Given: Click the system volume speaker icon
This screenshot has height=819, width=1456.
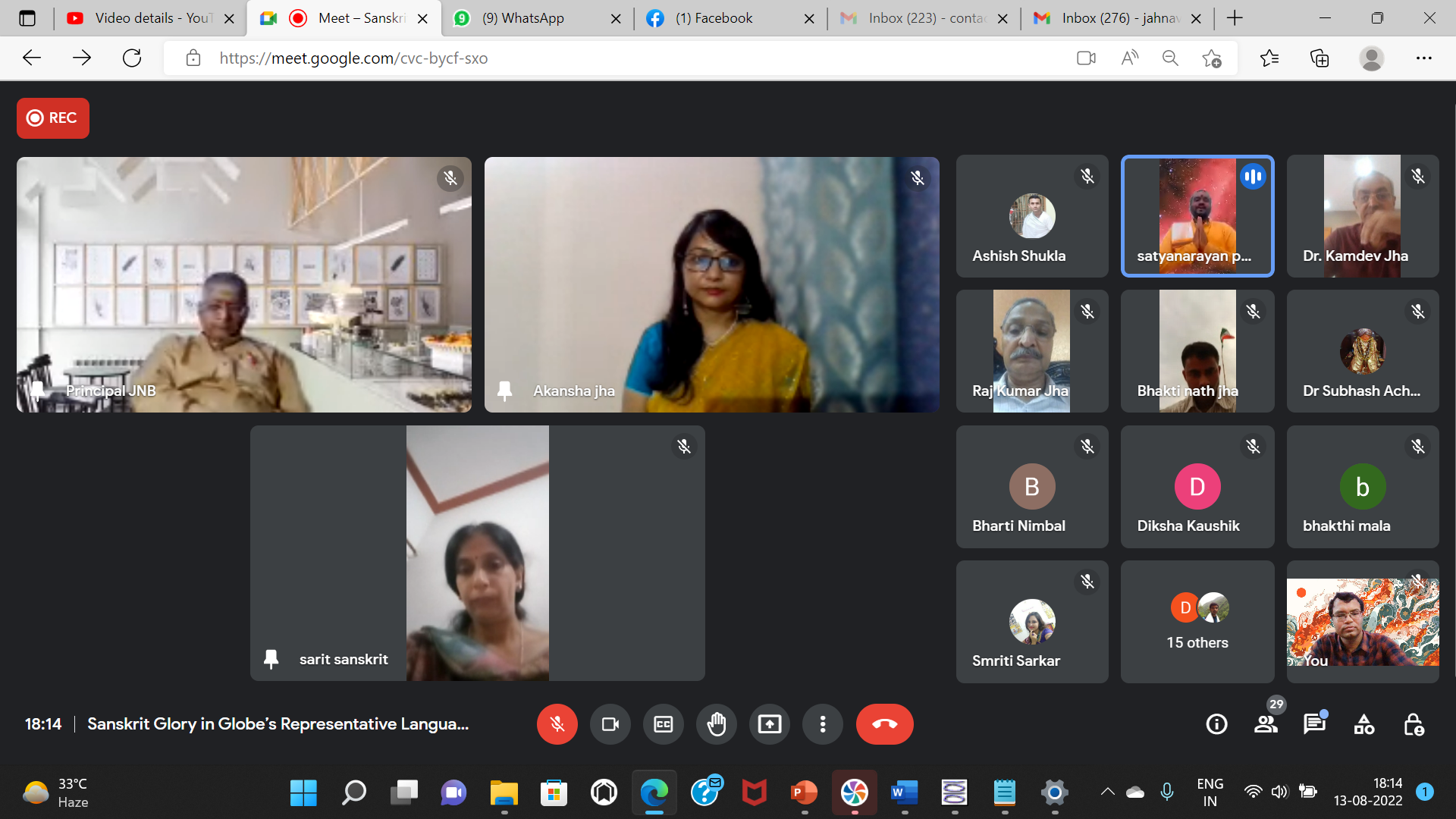Looking at the screenshot, I should [1279, 792].
